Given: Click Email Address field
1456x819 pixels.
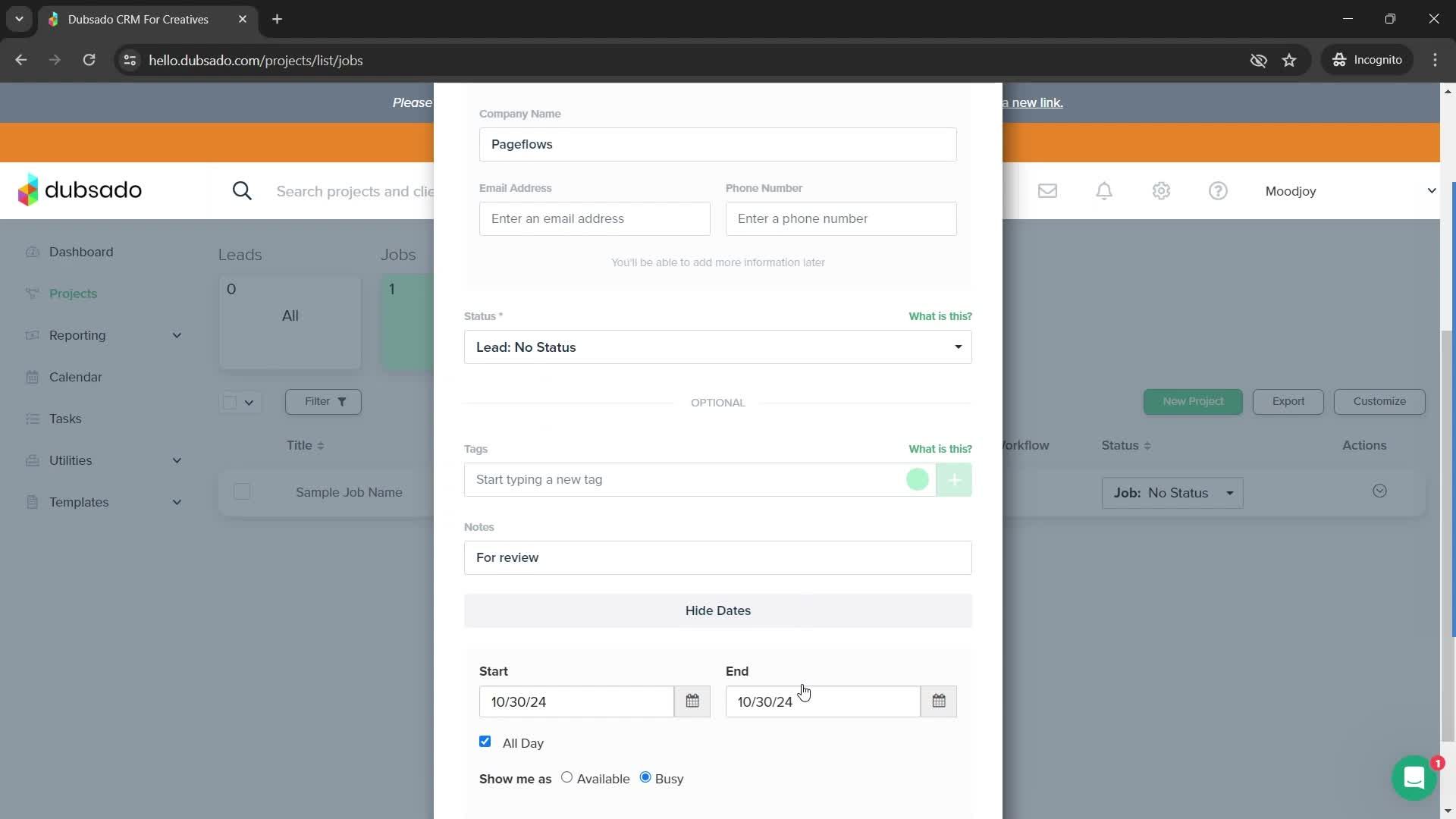Looking at the screenshot, I should tap(595, 218).
